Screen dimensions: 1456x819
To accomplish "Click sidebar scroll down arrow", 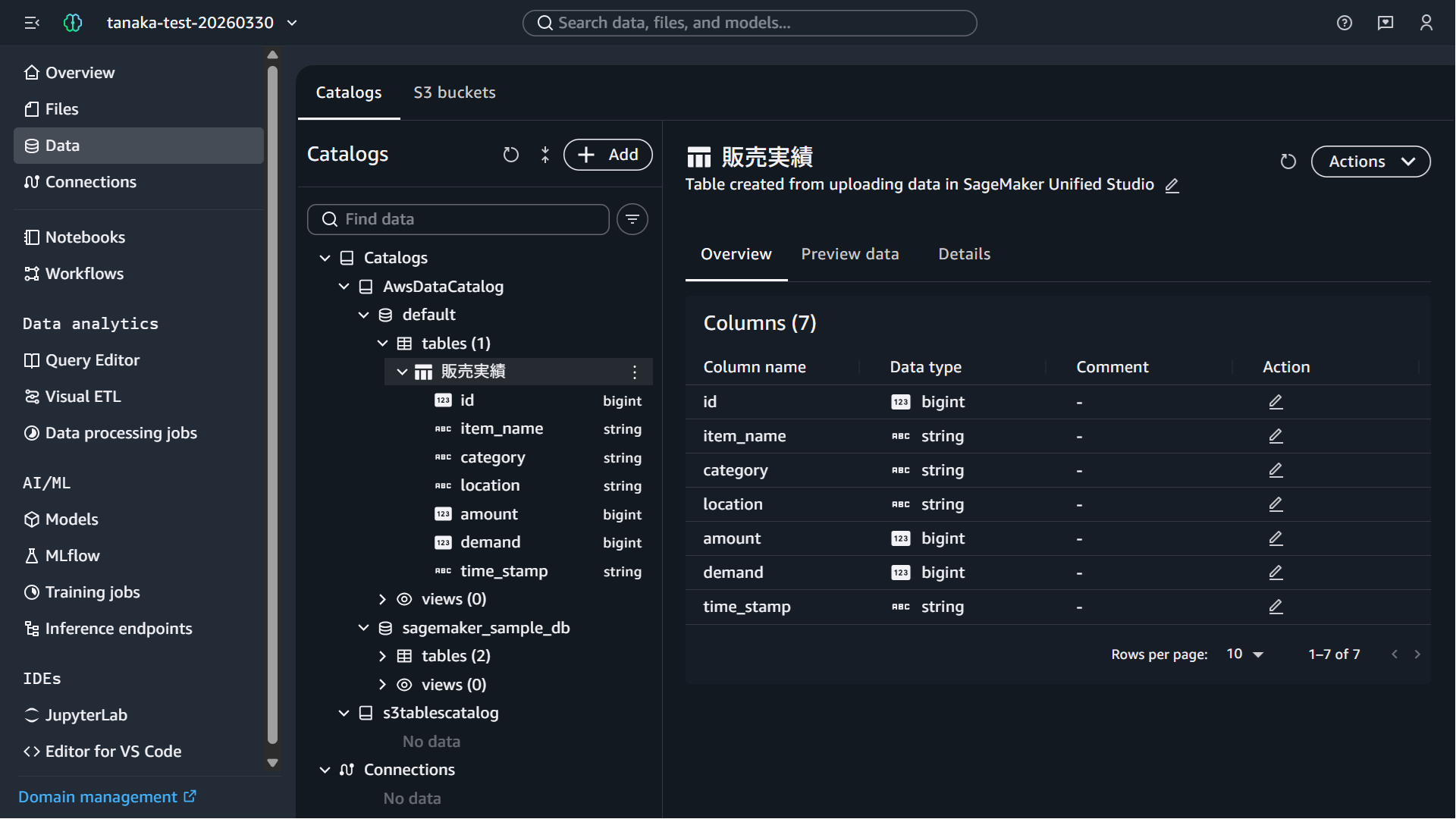I will click(273, 763).
